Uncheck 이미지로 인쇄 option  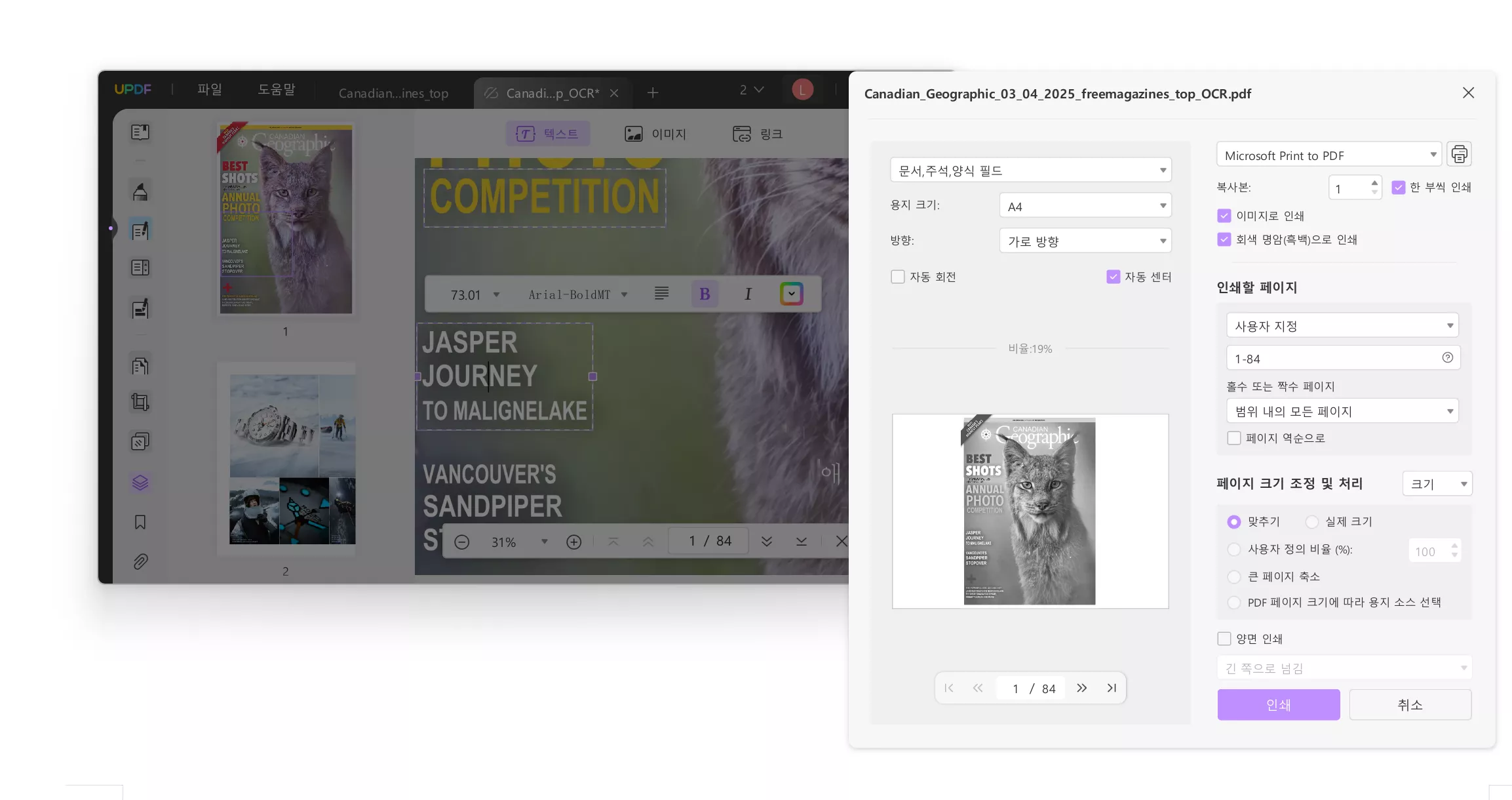click(1224, 216)
